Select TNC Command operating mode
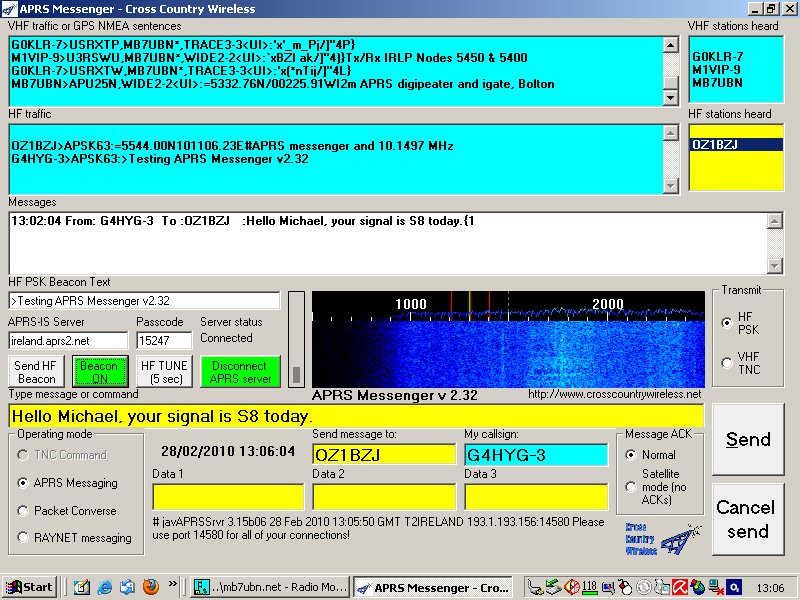 pos(23,455)
